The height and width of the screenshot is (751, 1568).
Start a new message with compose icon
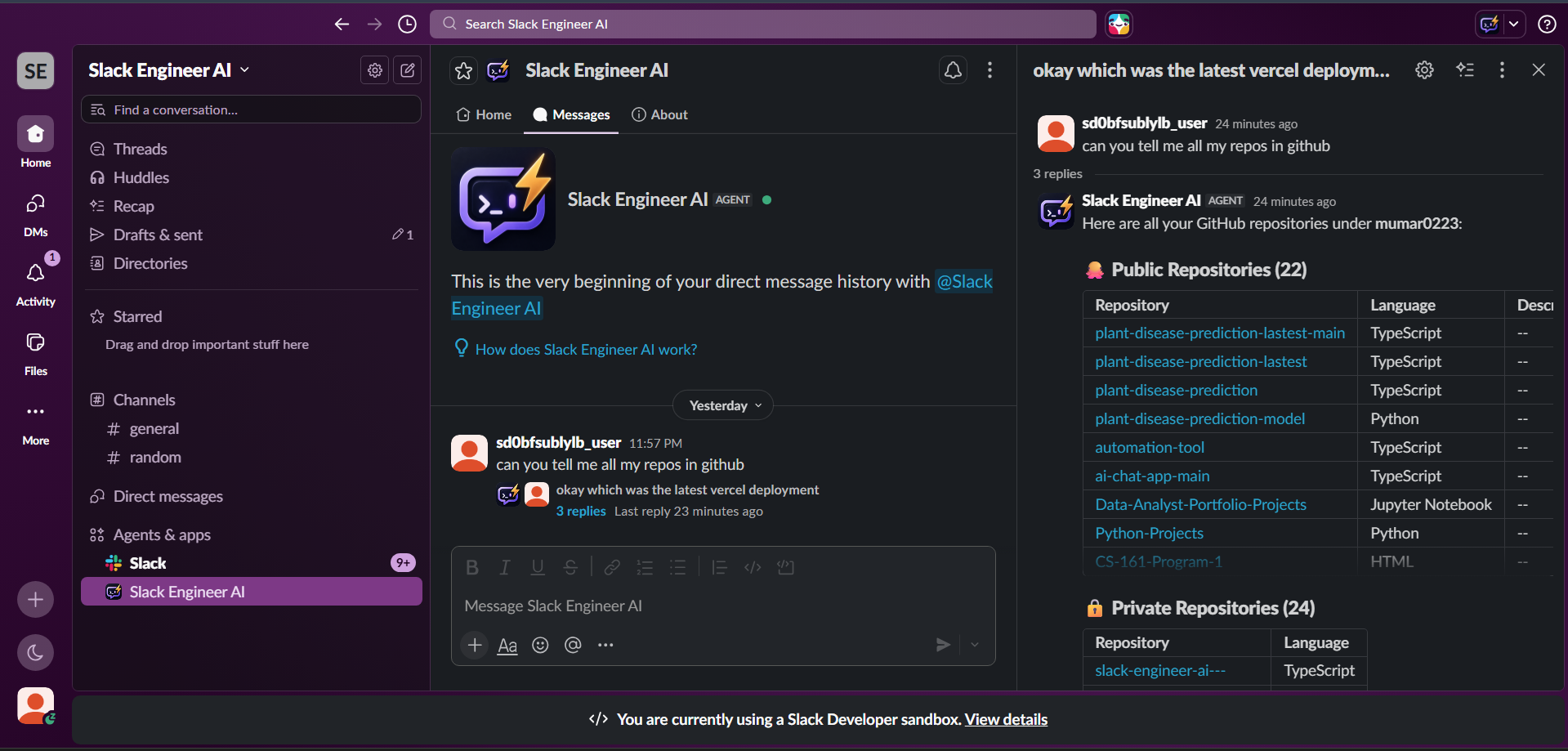(408, 70)
